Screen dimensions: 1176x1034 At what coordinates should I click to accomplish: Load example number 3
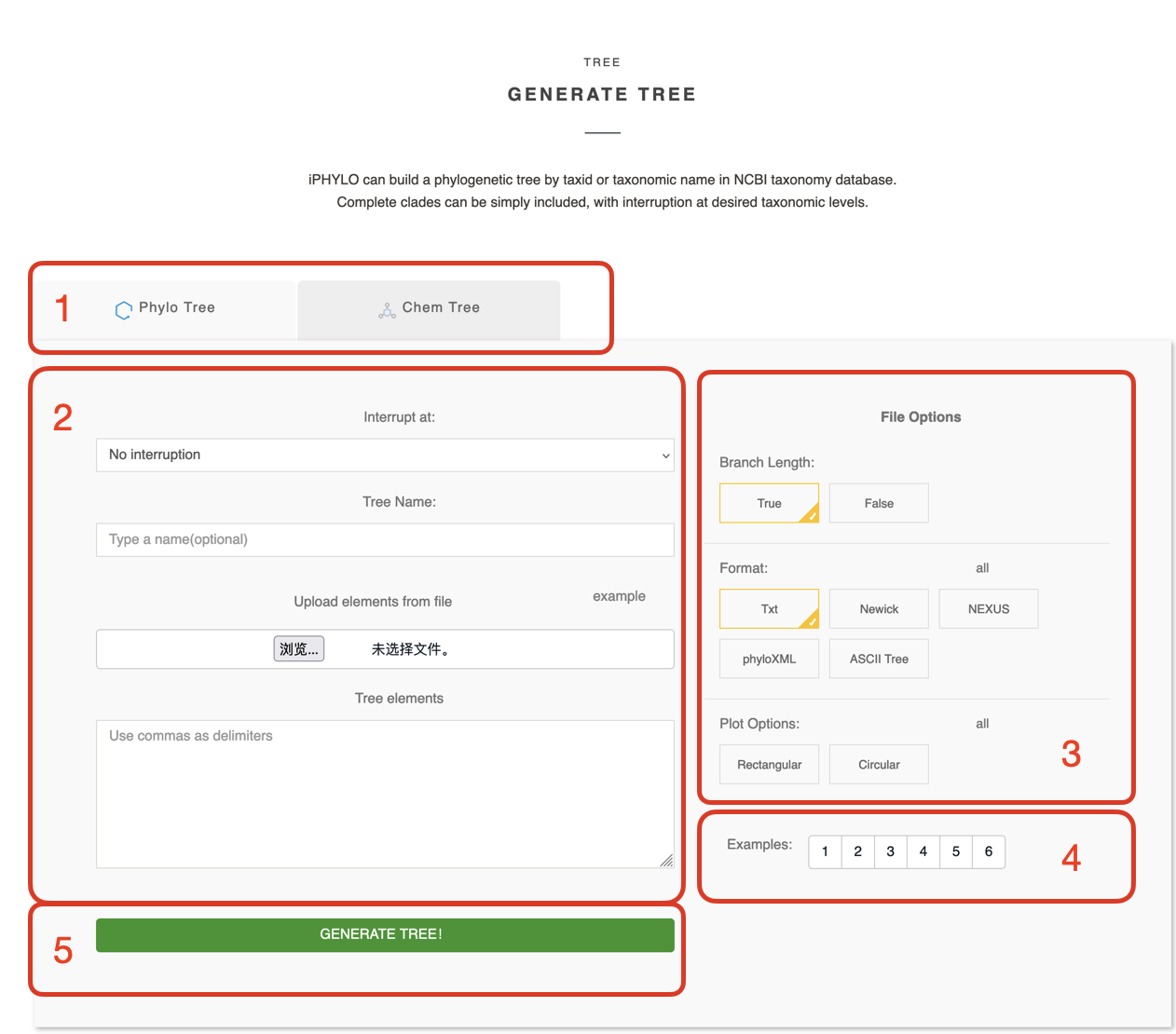coord(891,852)
